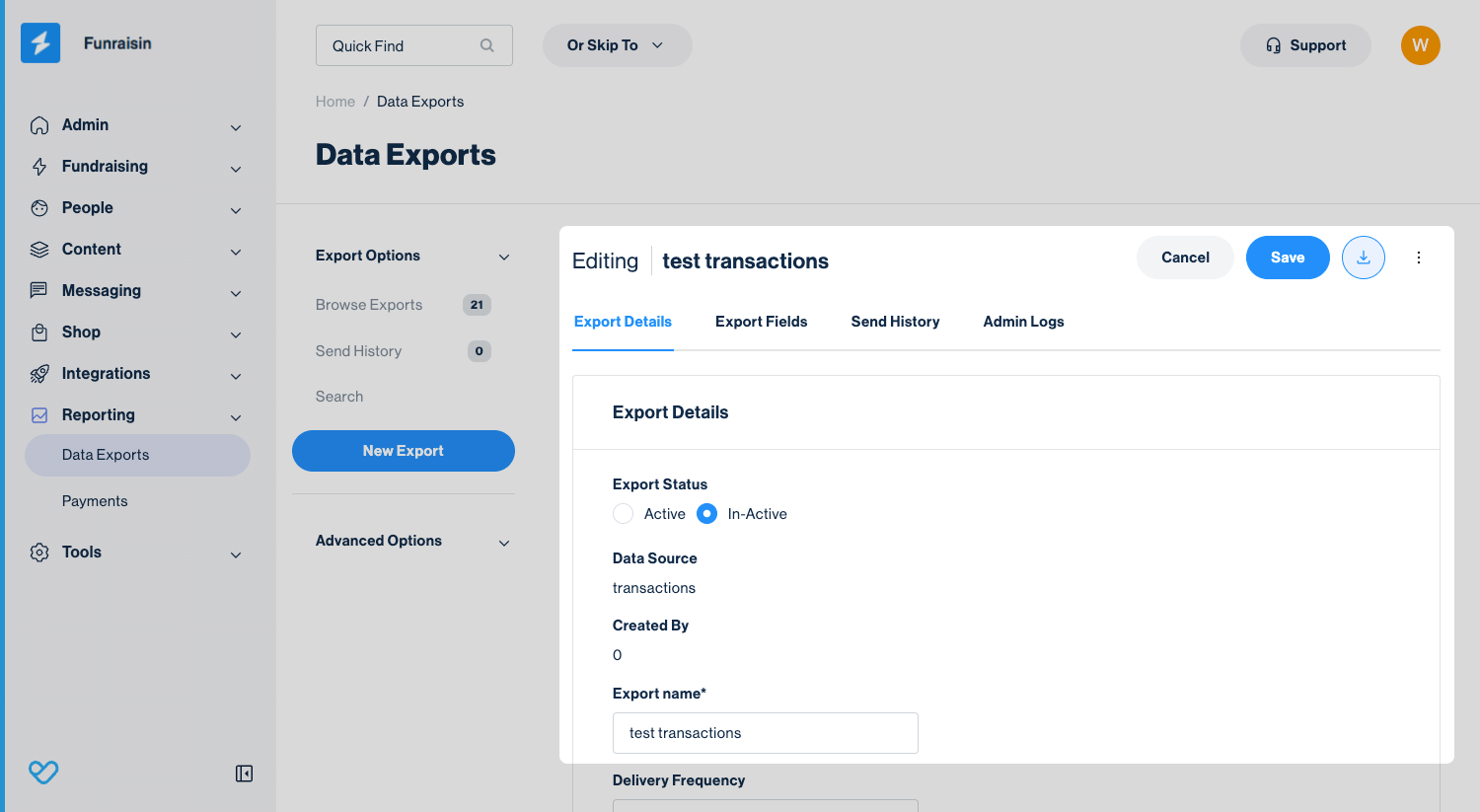Switch to the Export Fields tab
Image resolution: width=1480 pixels, height=812 pixels.
click(761, 322)
